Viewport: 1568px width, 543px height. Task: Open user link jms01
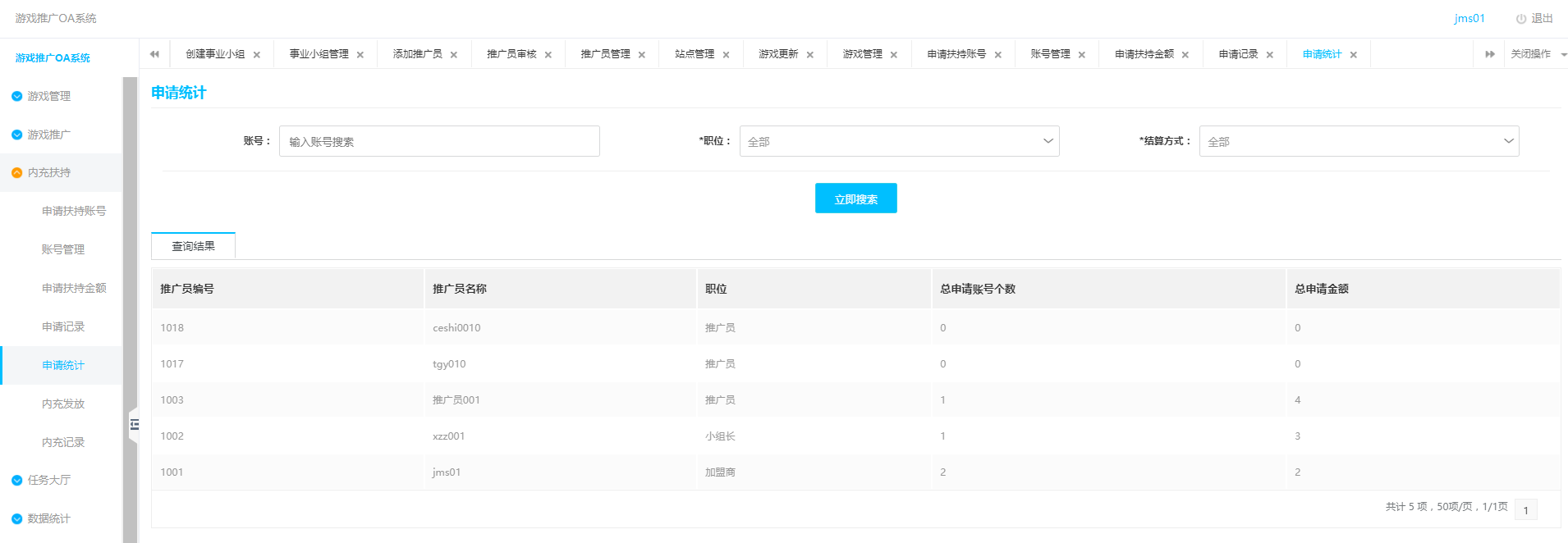coord(1469,18)
